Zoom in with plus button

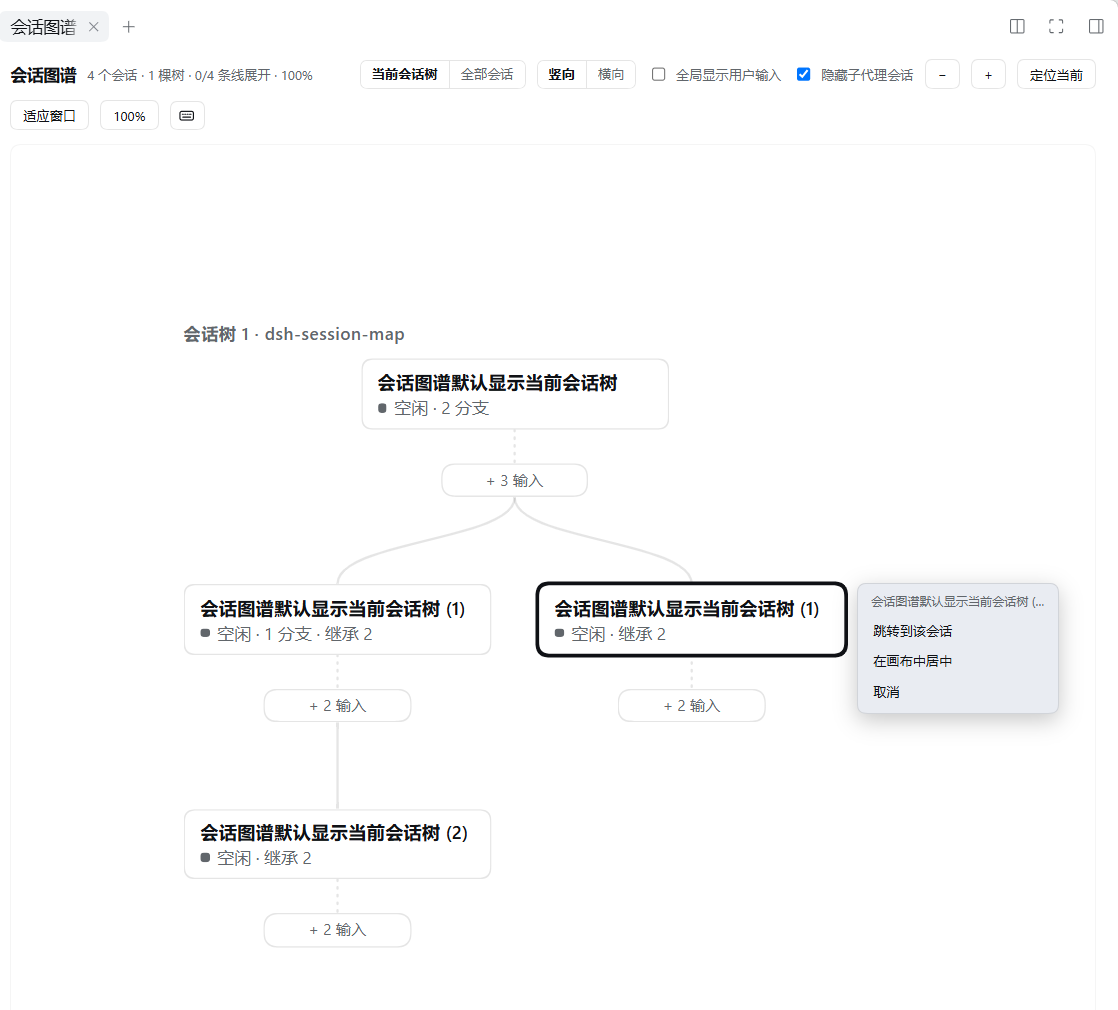tap(988, 75)
